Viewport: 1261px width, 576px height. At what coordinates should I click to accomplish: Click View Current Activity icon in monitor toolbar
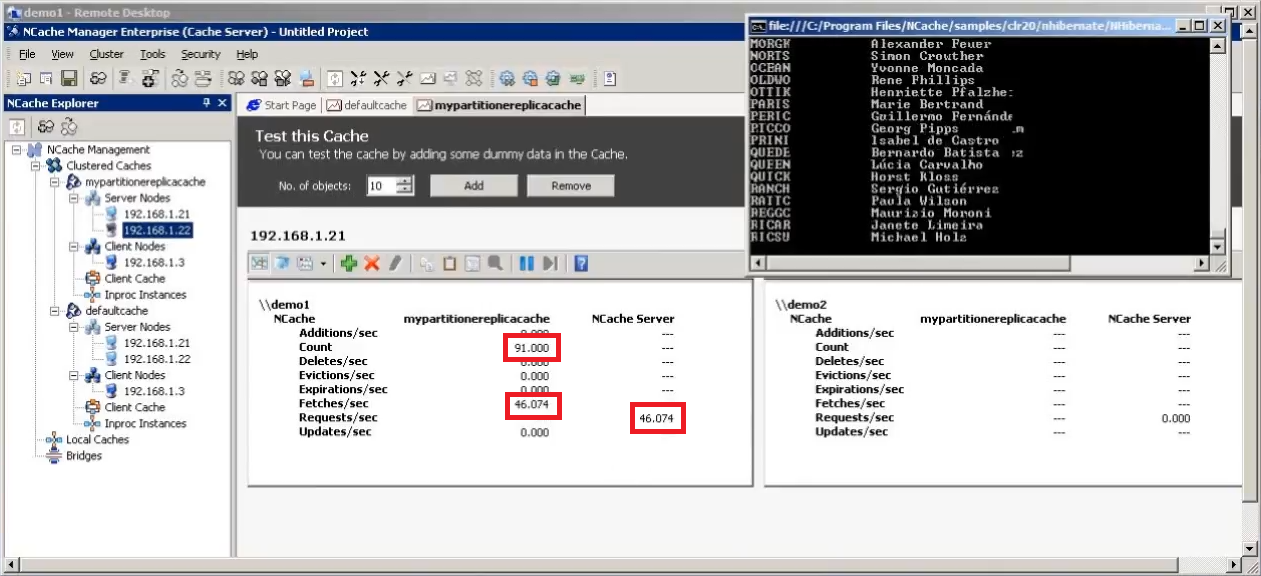(259, 263)
